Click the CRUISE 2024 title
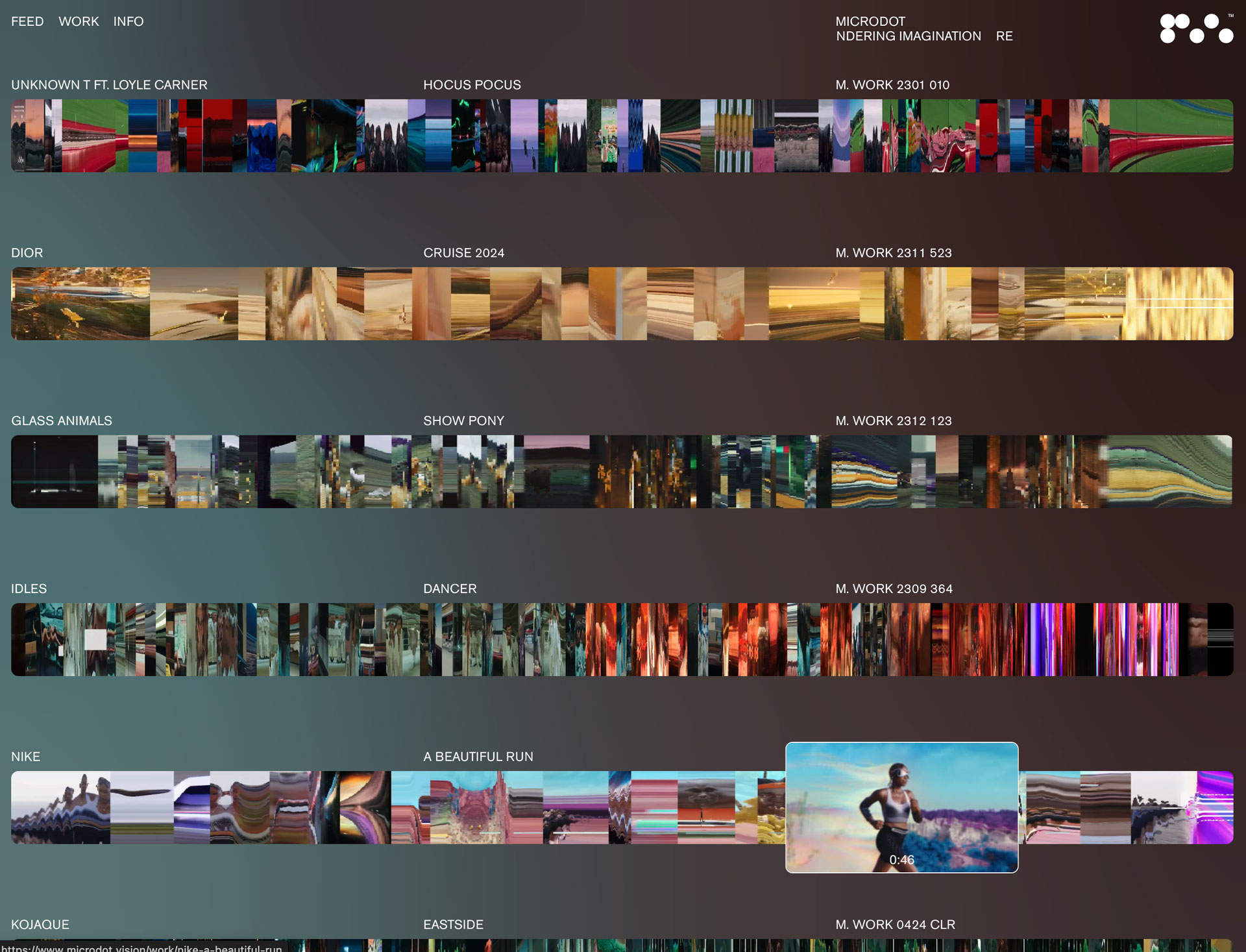1246x952 pixels. tap(463, 253)
